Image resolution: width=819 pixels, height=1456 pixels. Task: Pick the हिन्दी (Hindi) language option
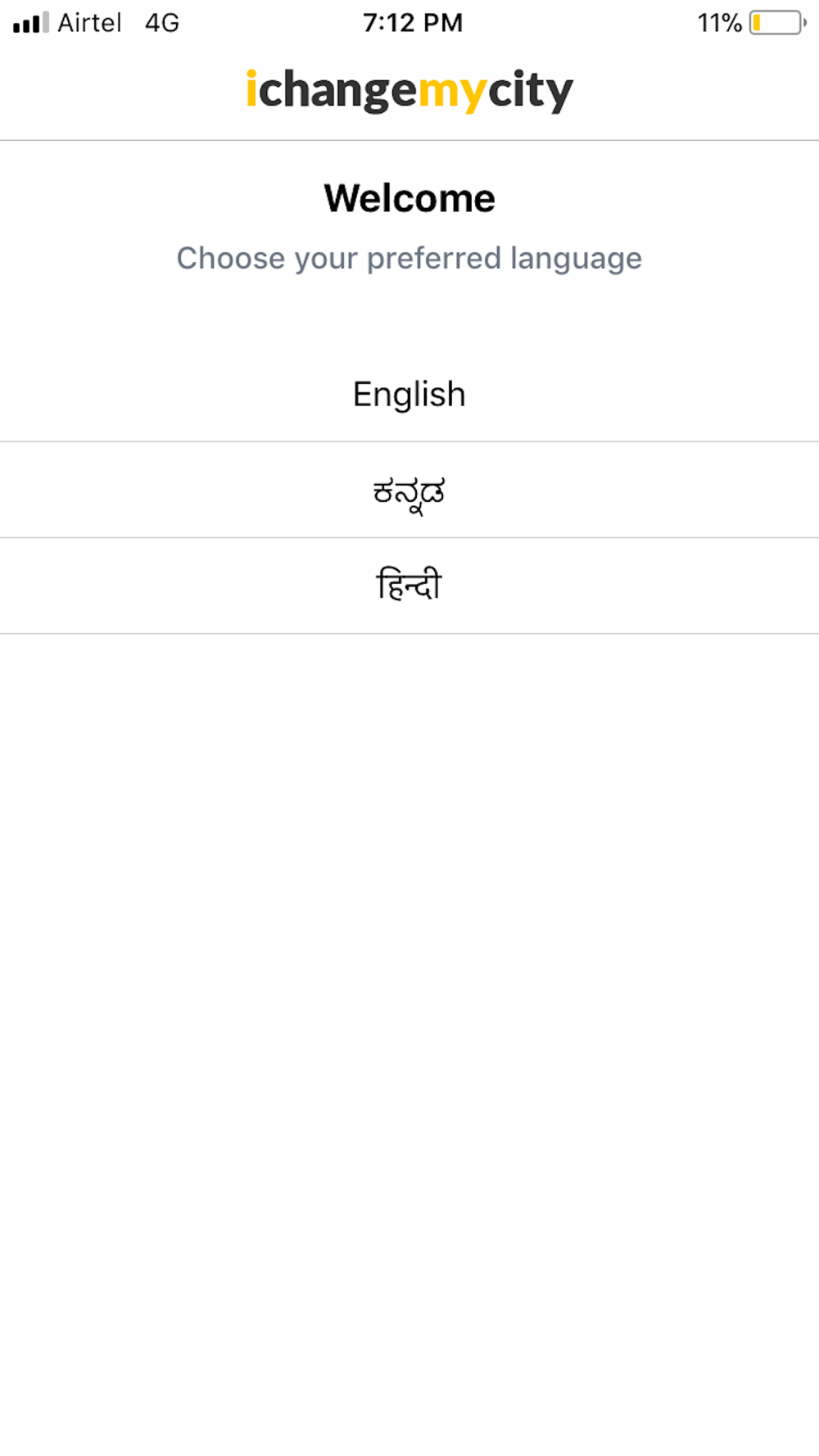(x=409, y=586)
